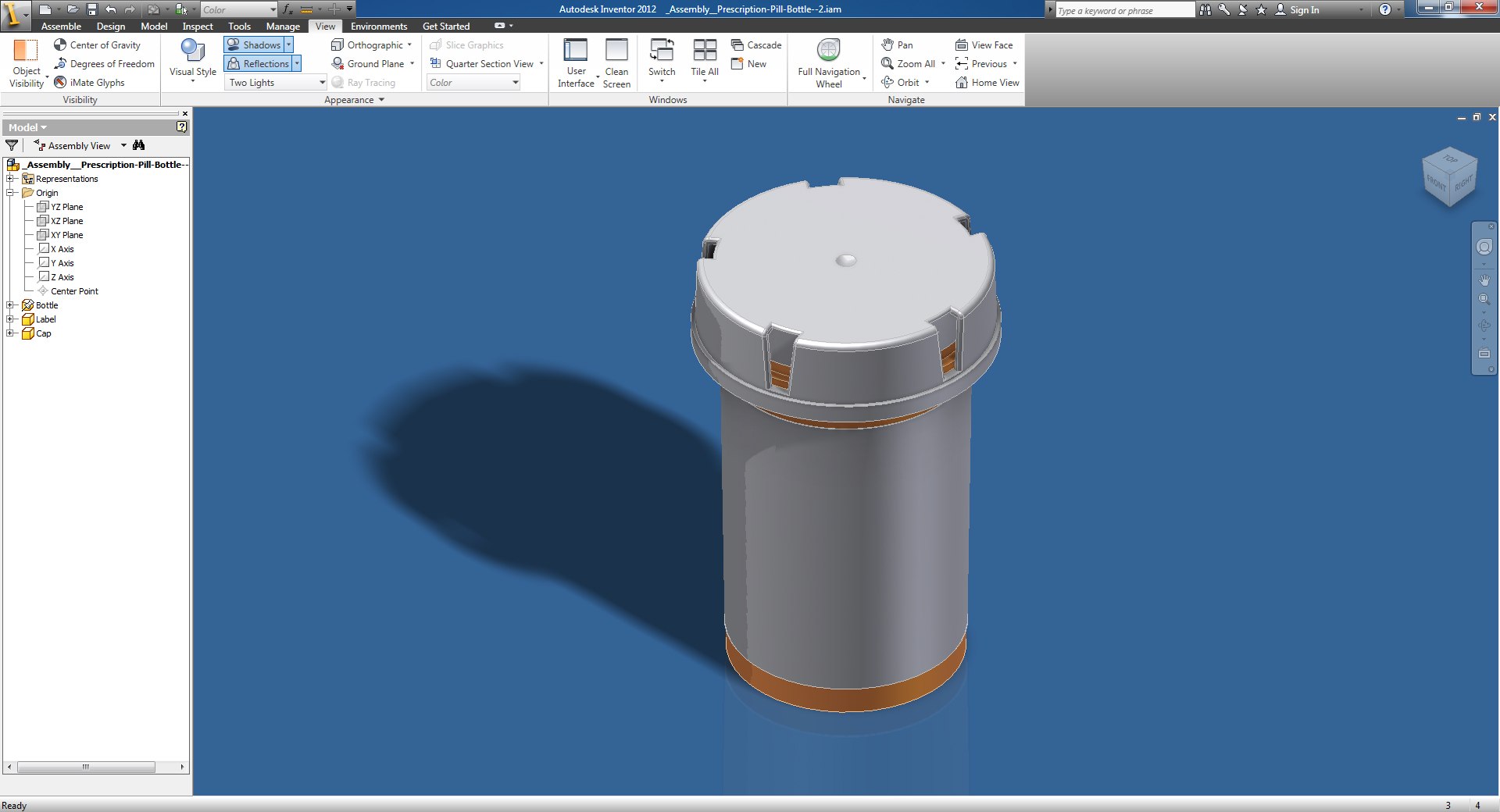Viewport: 1500px width, 812px height.
Task: Toggle Reflections in the Appearance panel
Action: pyautogui.click(x=258, y=64)
